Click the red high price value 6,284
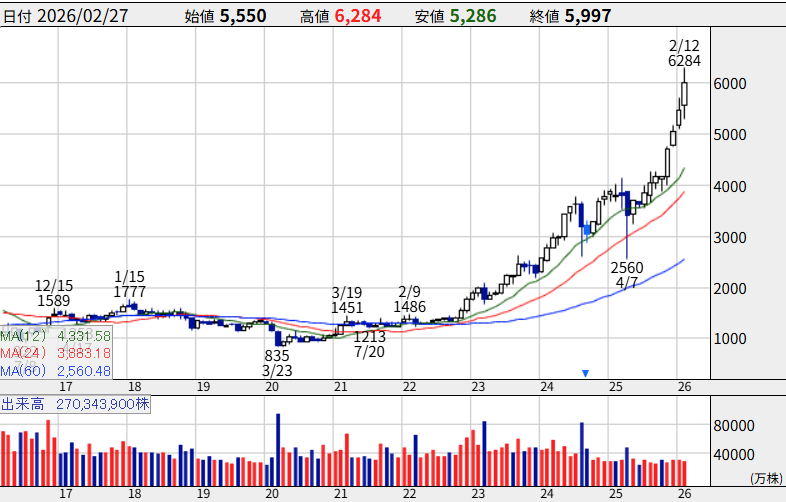Viewport: 786px width, 502px height. [357, 16]
